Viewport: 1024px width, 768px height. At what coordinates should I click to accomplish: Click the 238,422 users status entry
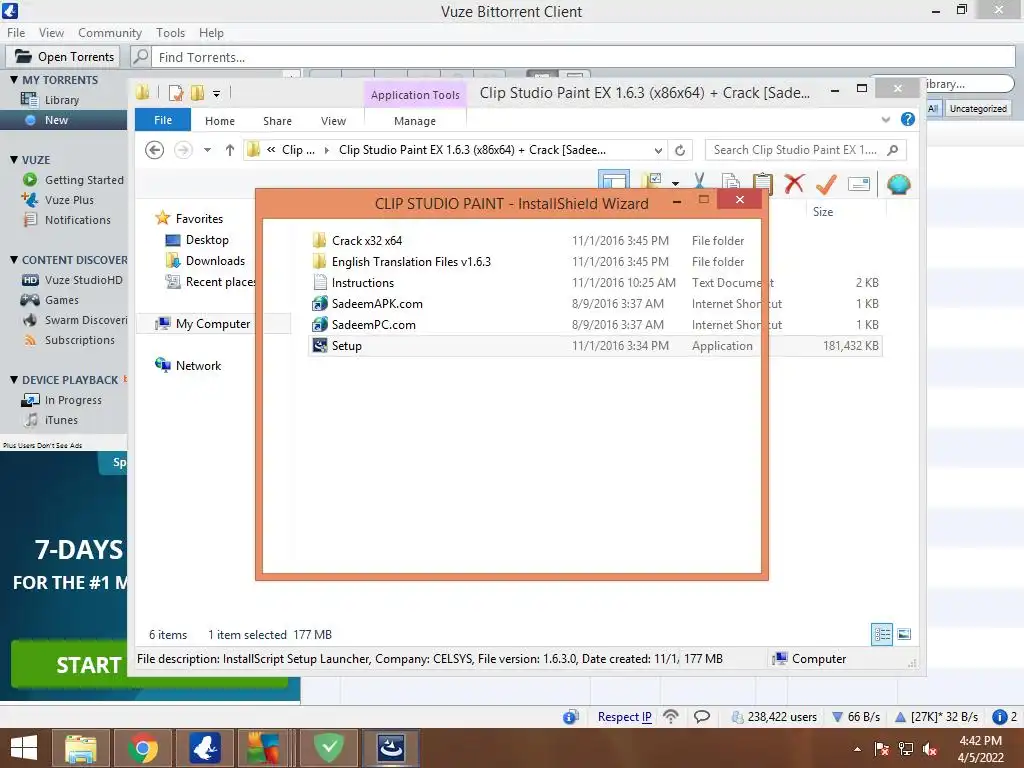click(775, 716)
